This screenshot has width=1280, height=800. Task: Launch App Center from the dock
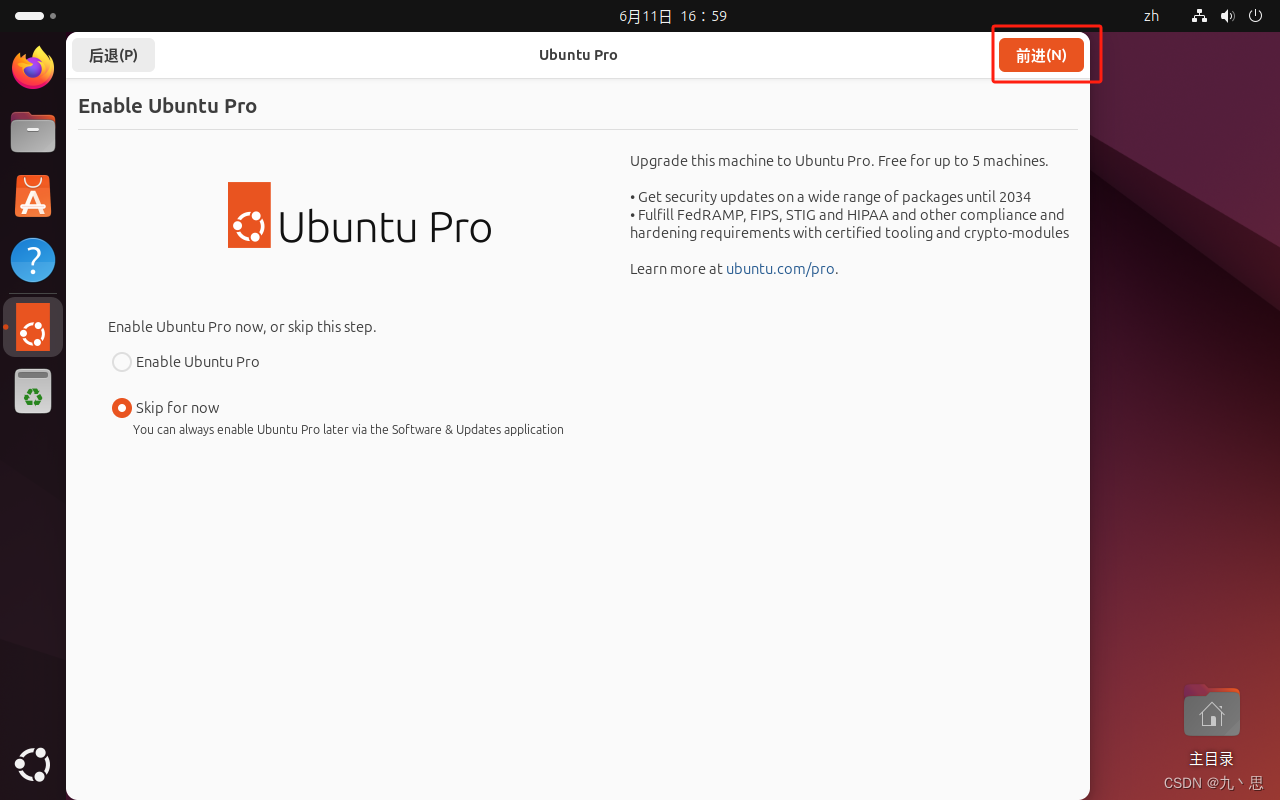32,196
